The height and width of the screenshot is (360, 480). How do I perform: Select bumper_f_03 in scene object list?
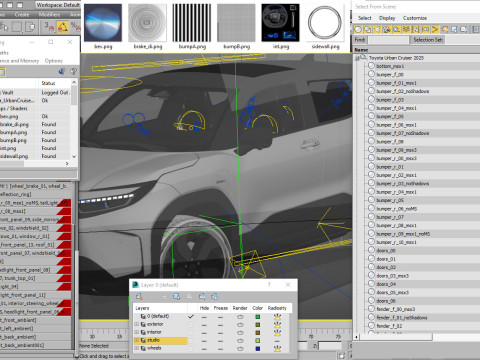pos(390,100)
